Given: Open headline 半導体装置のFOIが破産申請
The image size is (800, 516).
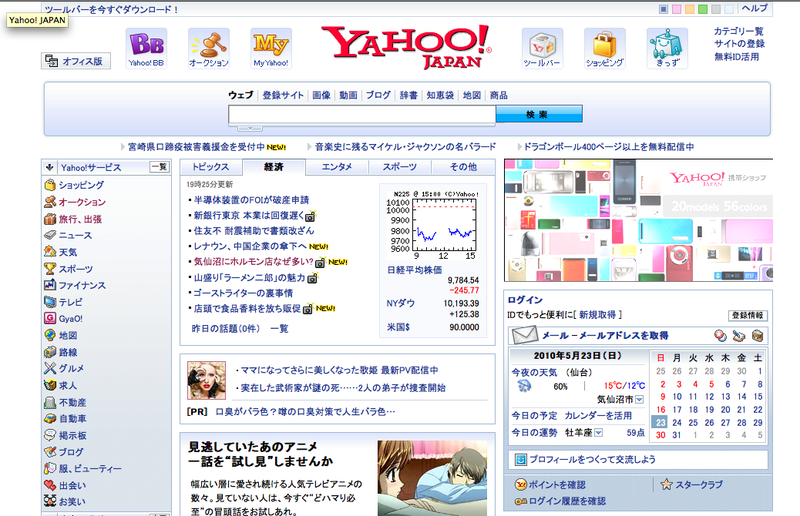Looking at the screenshot, I should click(251, 200).
